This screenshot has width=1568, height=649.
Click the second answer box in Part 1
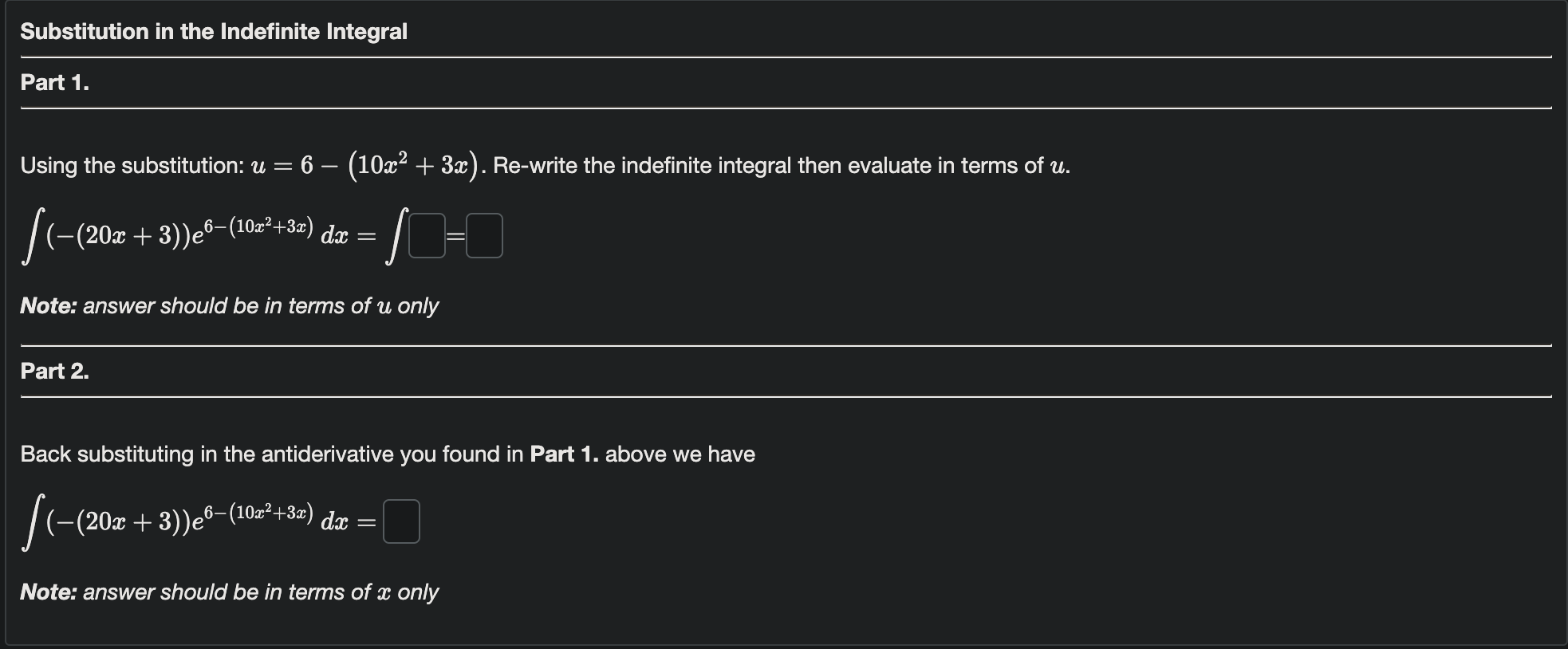click(484, 235)
